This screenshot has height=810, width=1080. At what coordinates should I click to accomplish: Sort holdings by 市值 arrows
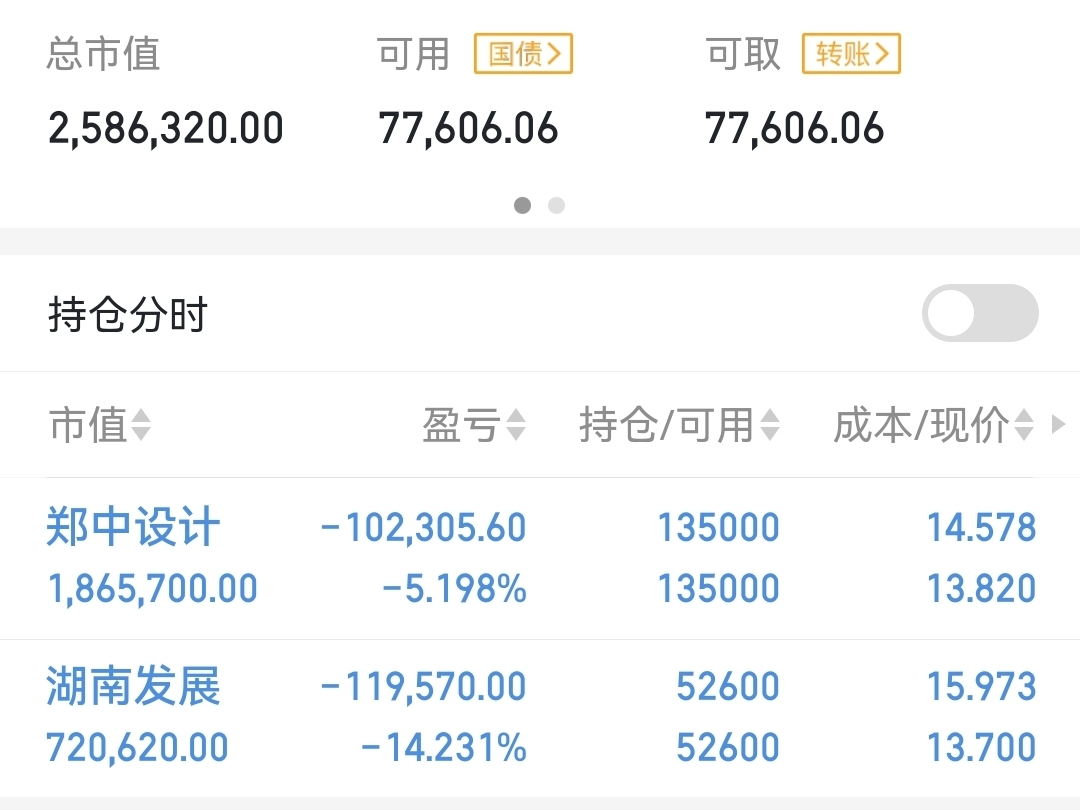tap(141, 424)
